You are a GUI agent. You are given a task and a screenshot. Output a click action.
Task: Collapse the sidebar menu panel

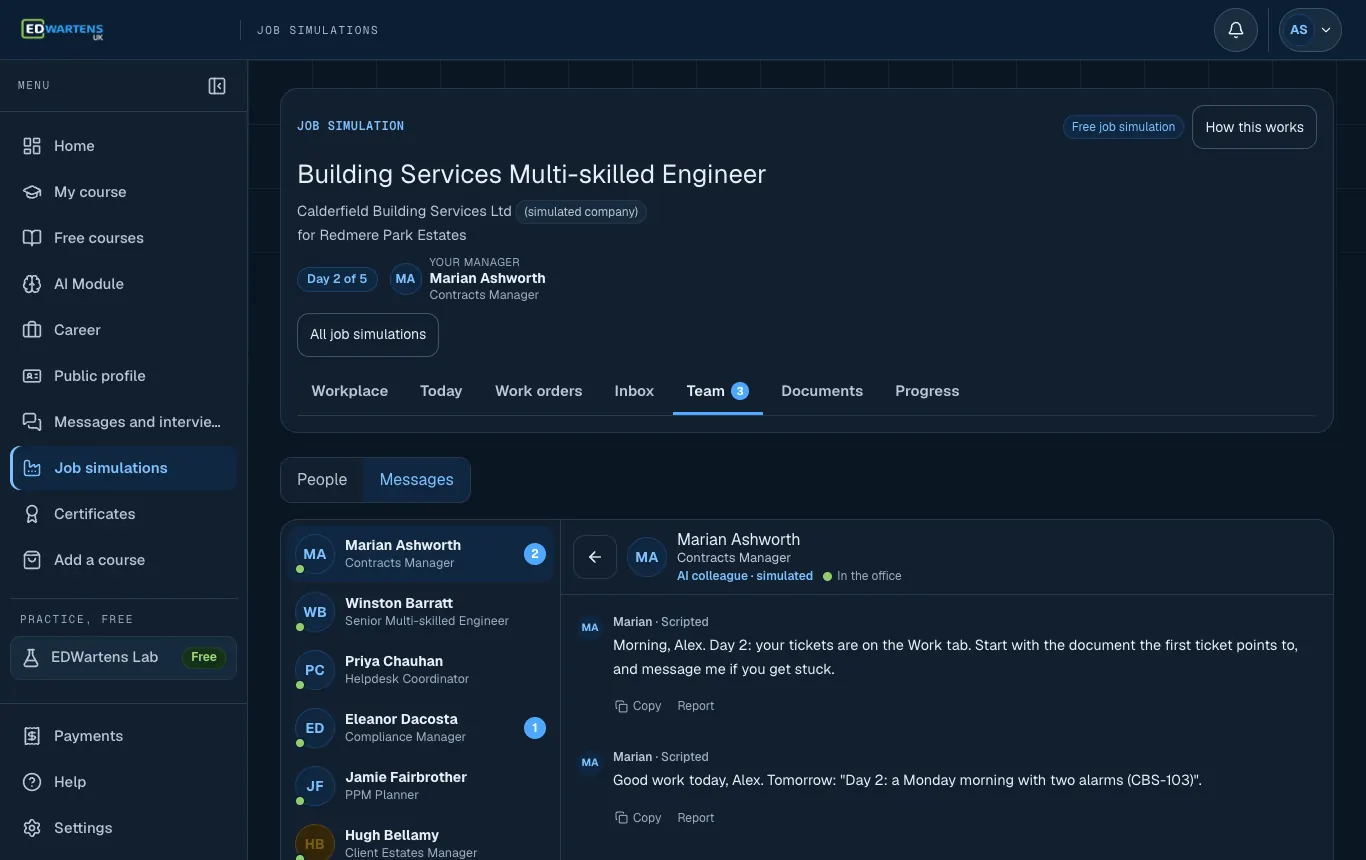point(217,86)
